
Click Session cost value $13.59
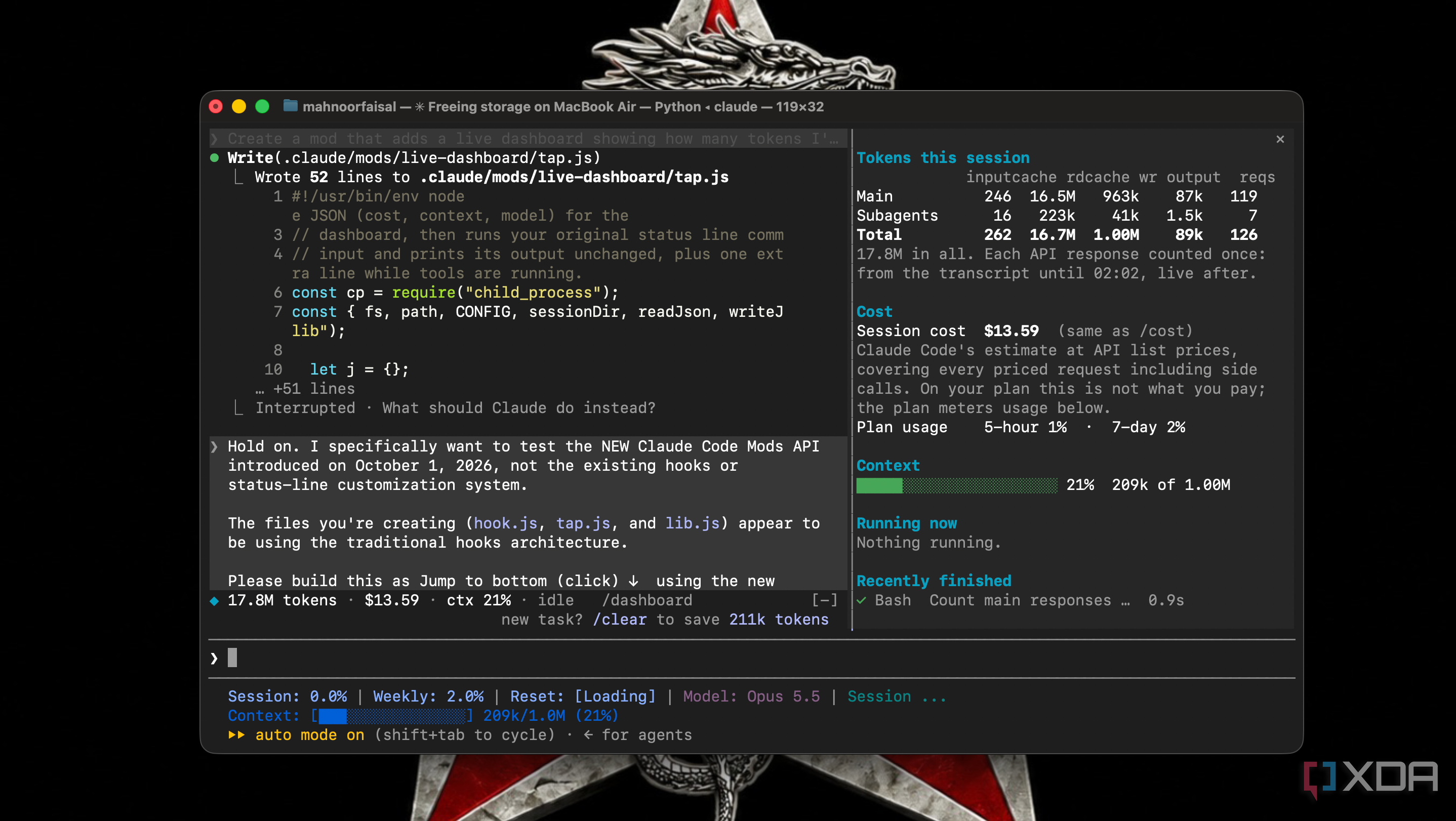coord(1011,331)
